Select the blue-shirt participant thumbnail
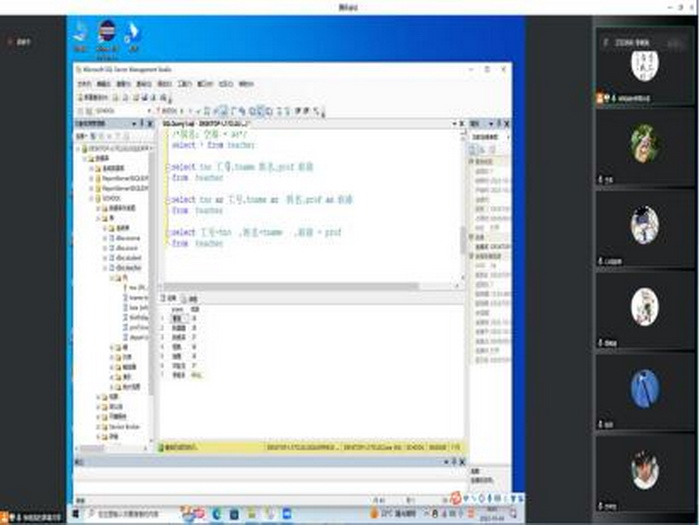This screenshot has height=525, width=700. point(644,388)
